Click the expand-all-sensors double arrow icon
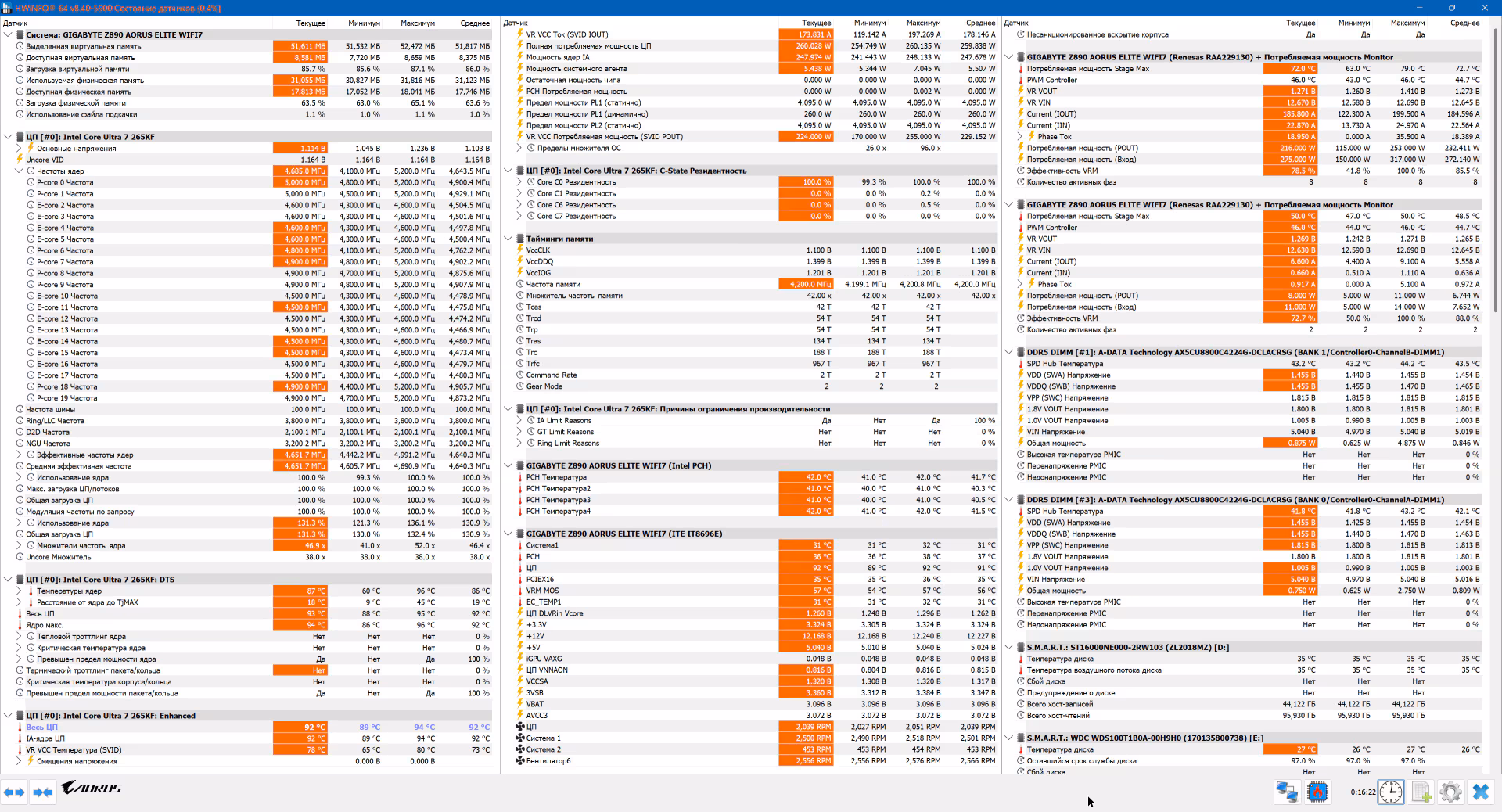The height and width of the screenshot is (812, 1502). pos(14,792)
